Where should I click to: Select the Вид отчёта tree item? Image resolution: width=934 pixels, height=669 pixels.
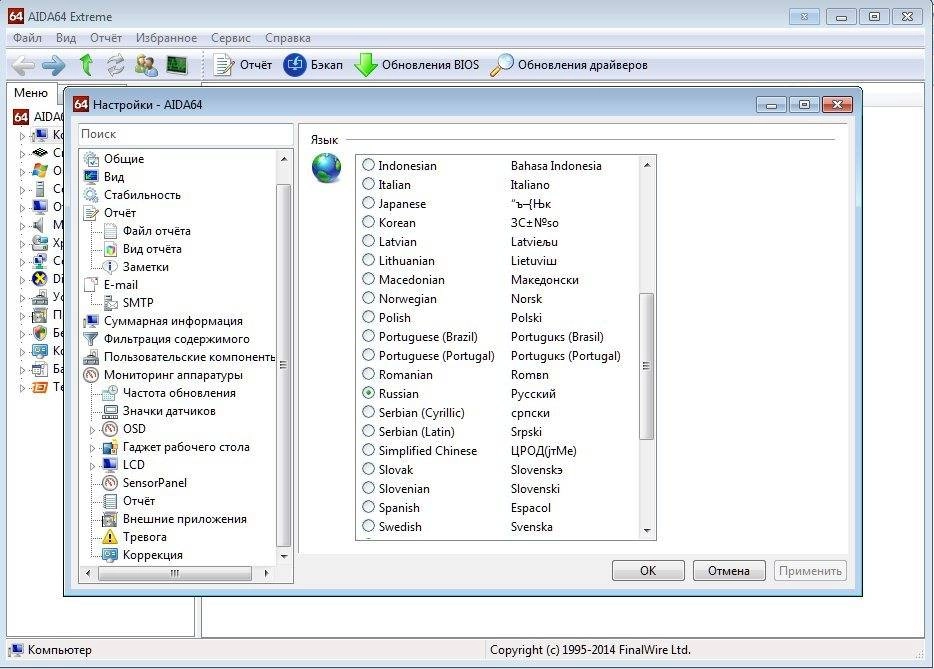point(152,249)
